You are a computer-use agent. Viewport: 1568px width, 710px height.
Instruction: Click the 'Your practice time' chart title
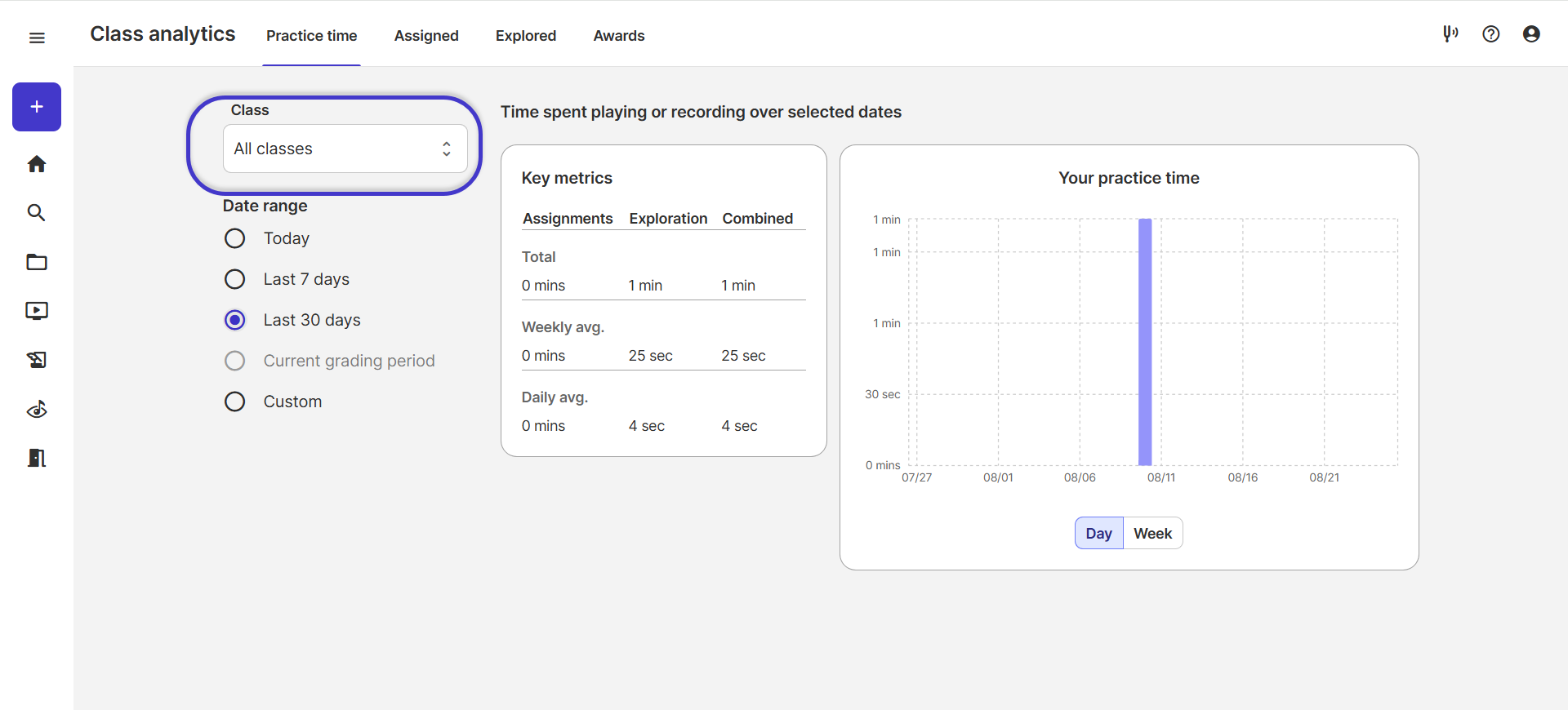tap(1129, 178)
